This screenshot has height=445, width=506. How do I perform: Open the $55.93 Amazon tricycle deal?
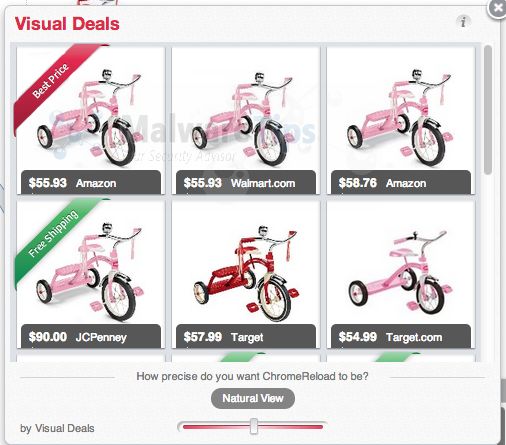tap(91, 121)
